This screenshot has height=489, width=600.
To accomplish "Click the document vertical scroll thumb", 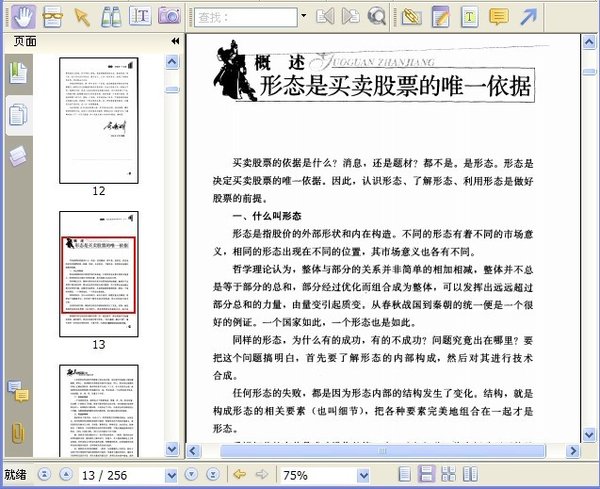I will [x=589, y=72].
